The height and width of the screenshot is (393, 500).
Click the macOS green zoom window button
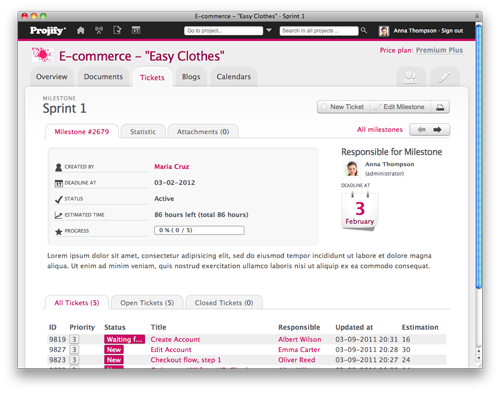43,16
